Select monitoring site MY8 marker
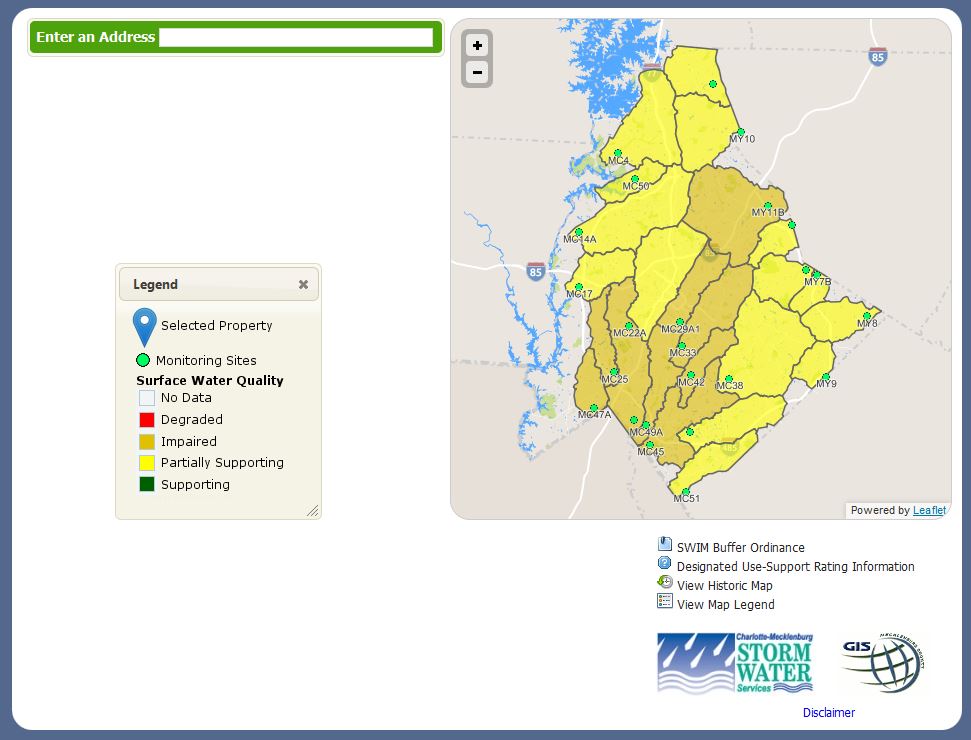Viewport: 971px width, 740px height. click(867, 316)
